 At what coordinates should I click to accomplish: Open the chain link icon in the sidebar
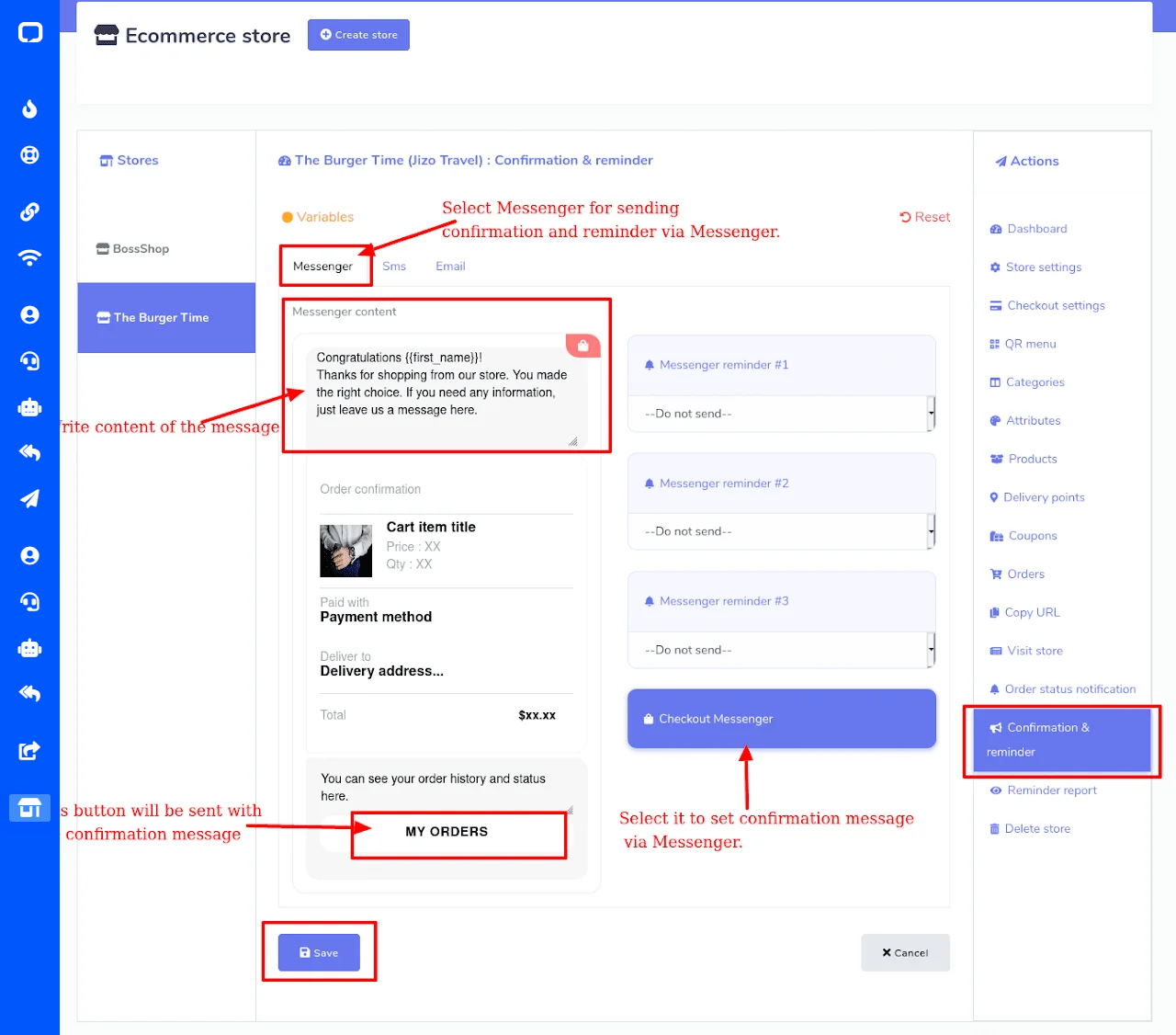[29, 211]
